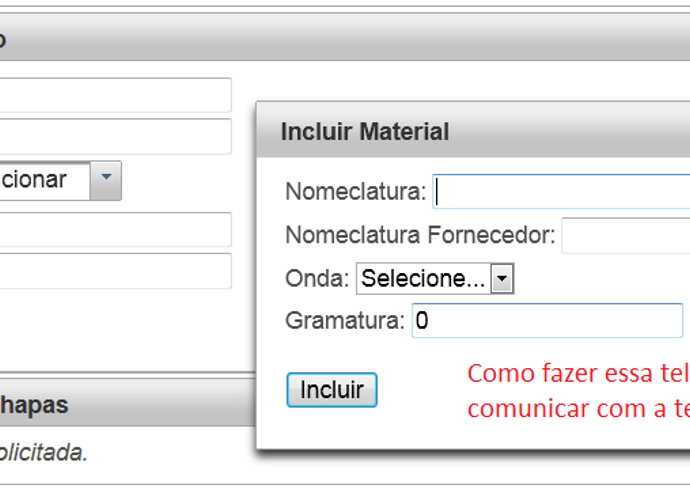Click the "Nomeclatura Fornecedor:" label
The width and height of the screenshot is (690, 500).
tap(420, 235)
